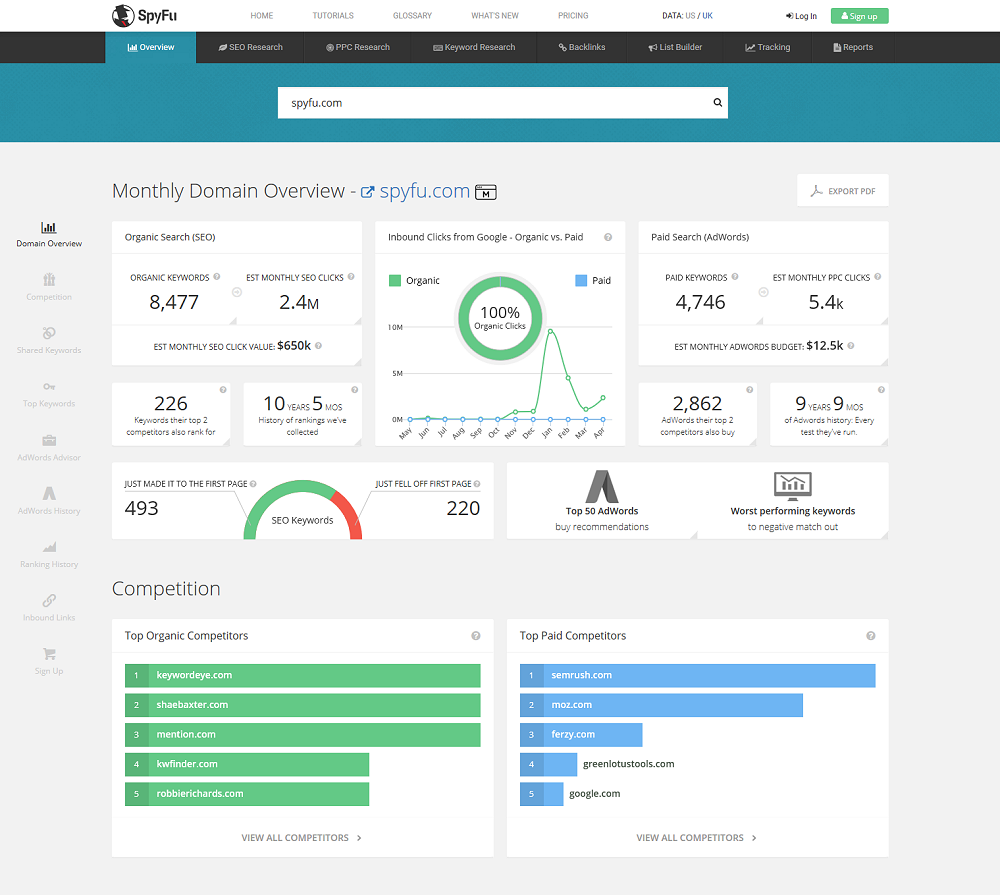Click the Export PDF button
Screen dimensions: 1000x895
pos(842,191)
